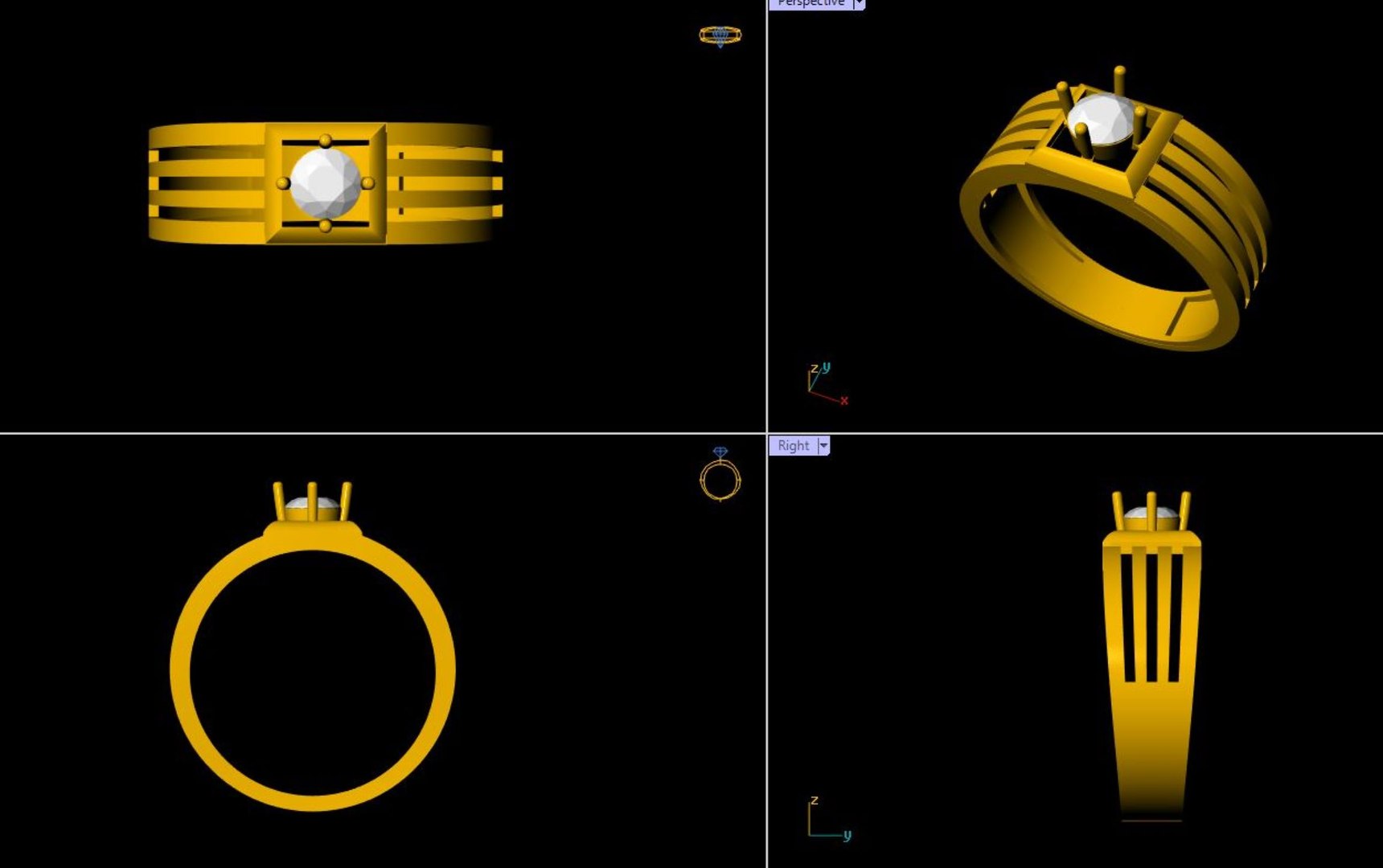The image size is (1383, 868).
Task: Select the upper prong ball in top view
Action: pyautogui.click(x=325, y=141)
